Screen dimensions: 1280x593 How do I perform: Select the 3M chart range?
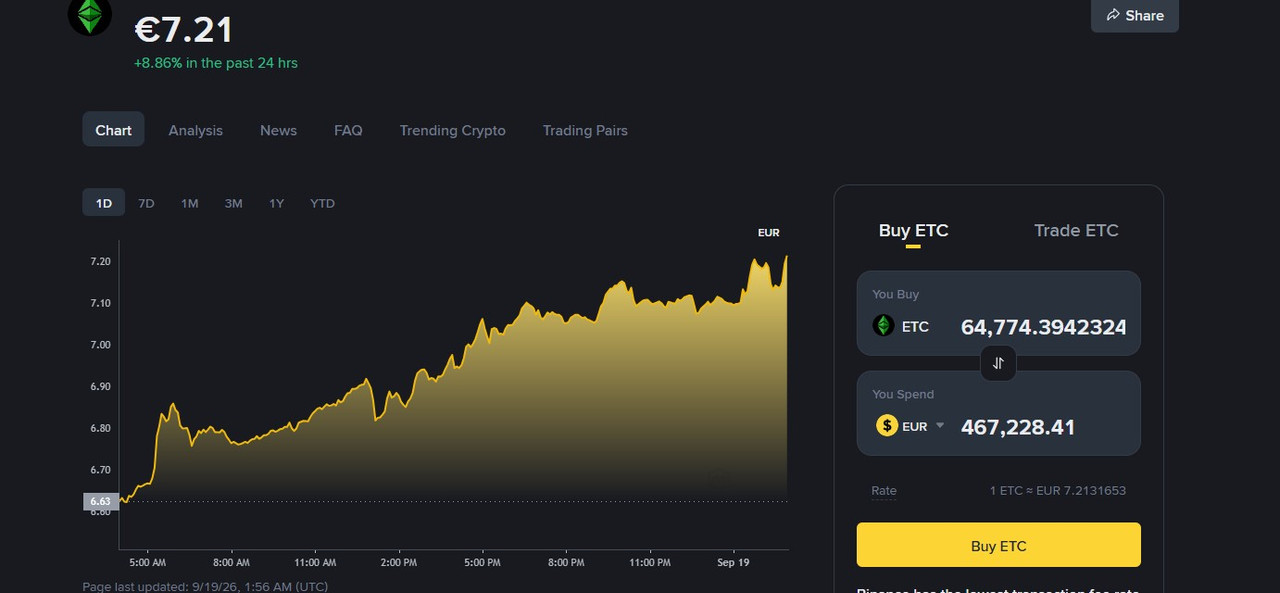(x=233, y=203)
